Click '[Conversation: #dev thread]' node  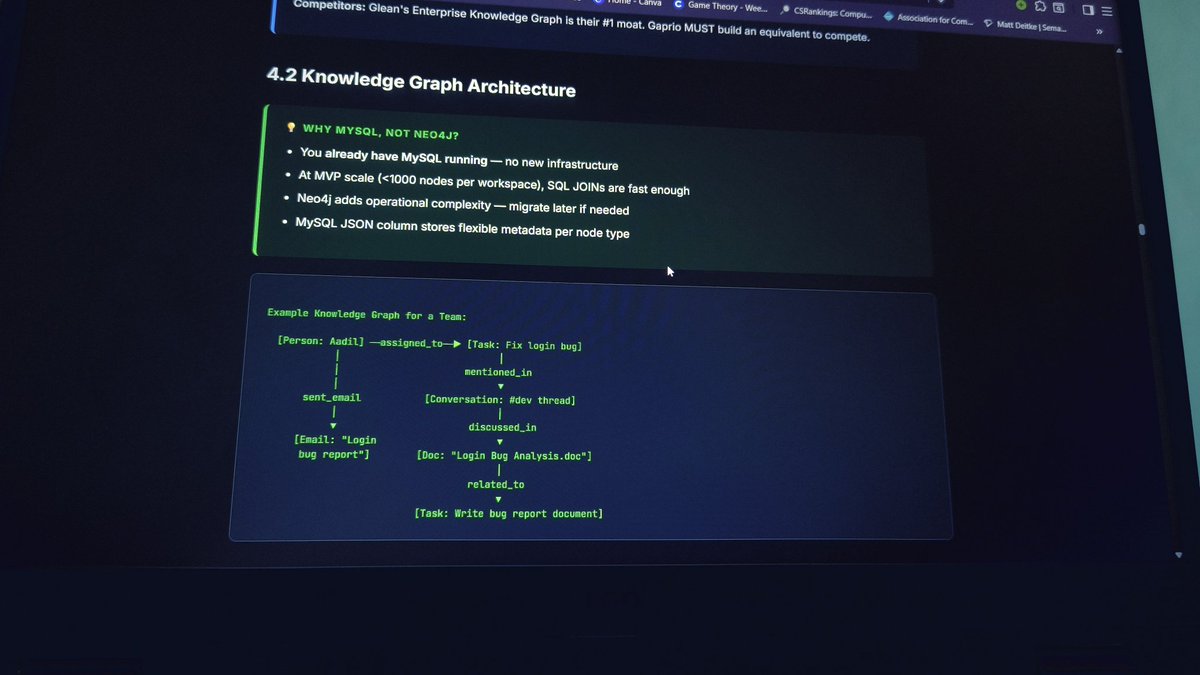click(499, 400)
